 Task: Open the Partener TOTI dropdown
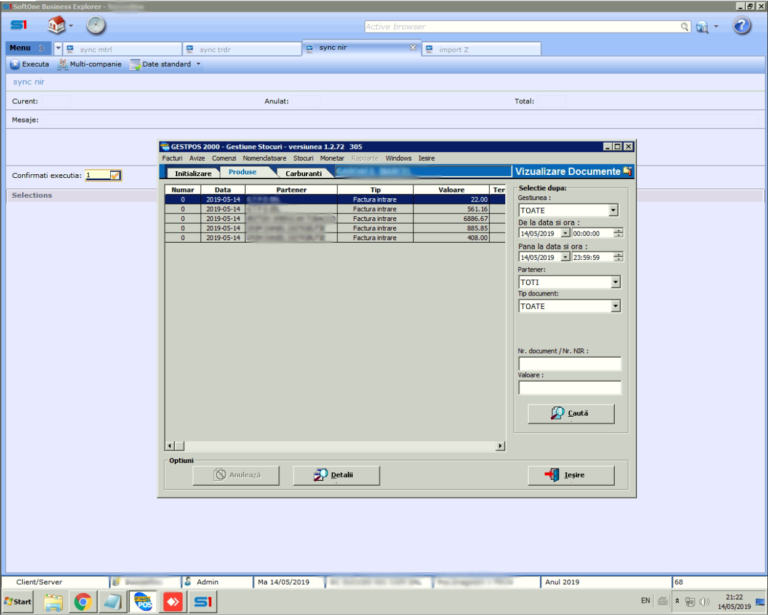coord(616,282)
